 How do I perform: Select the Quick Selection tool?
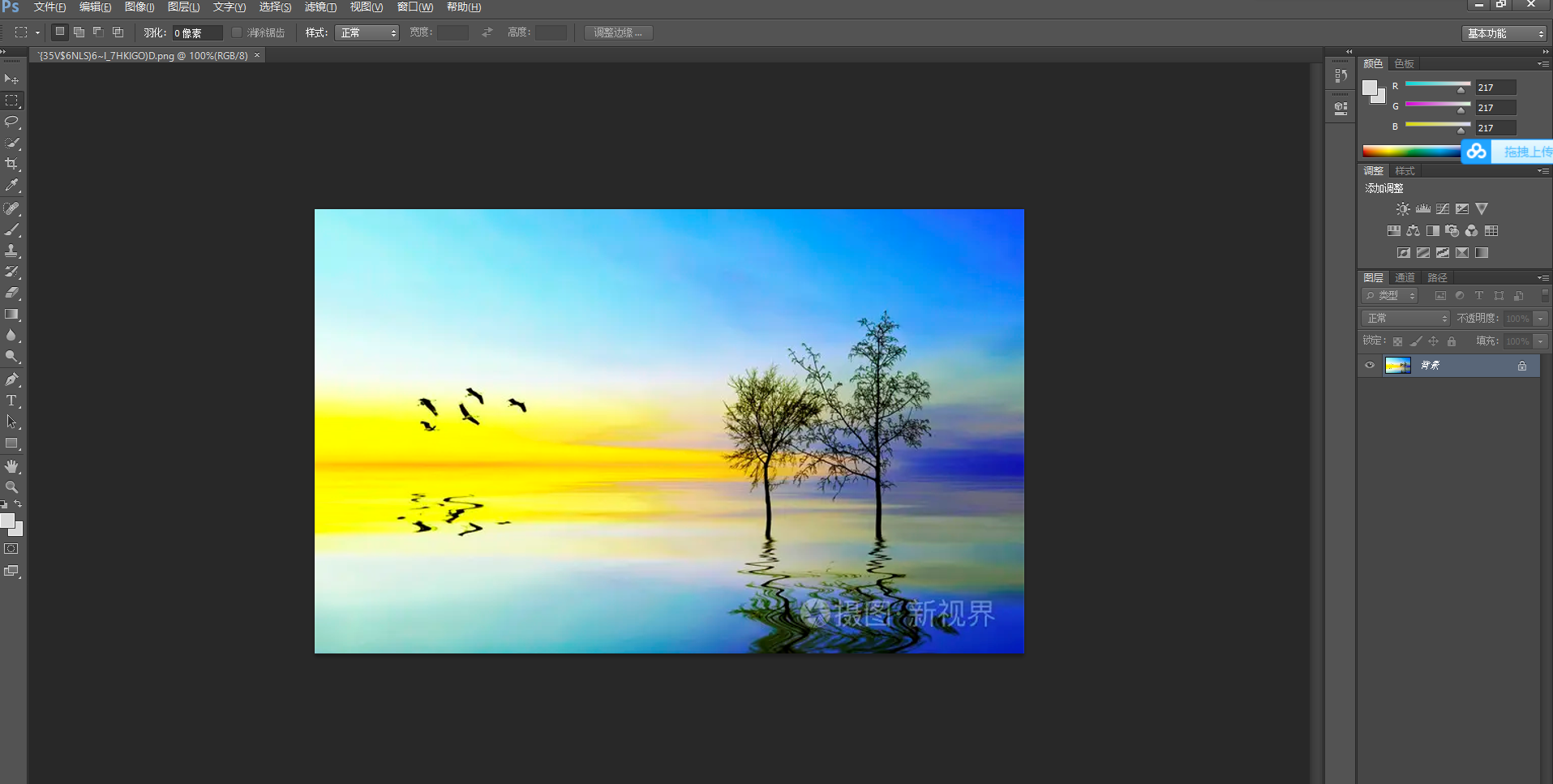point(11,143)
